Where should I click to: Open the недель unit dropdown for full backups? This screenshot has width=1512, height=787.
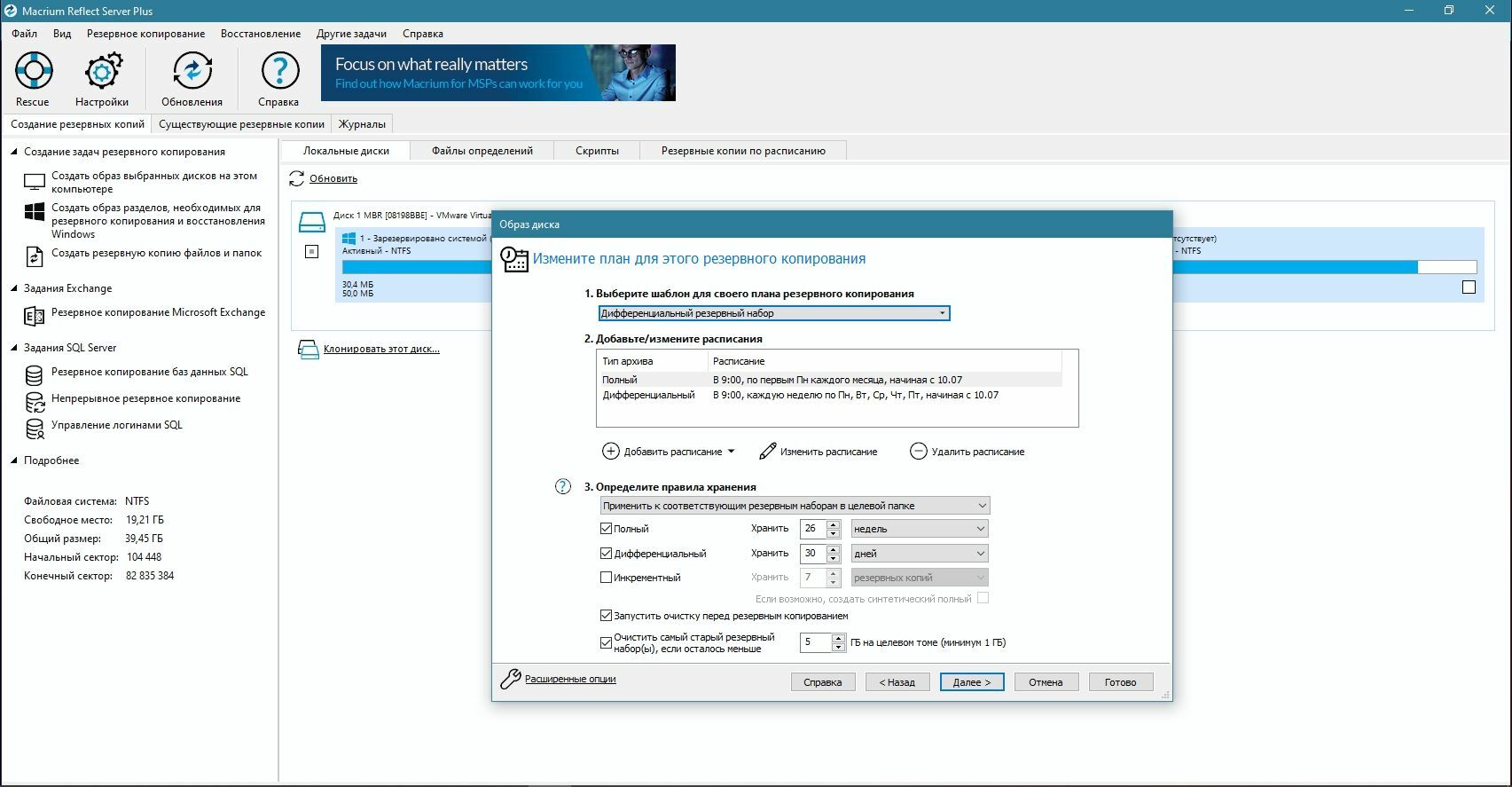920,529
